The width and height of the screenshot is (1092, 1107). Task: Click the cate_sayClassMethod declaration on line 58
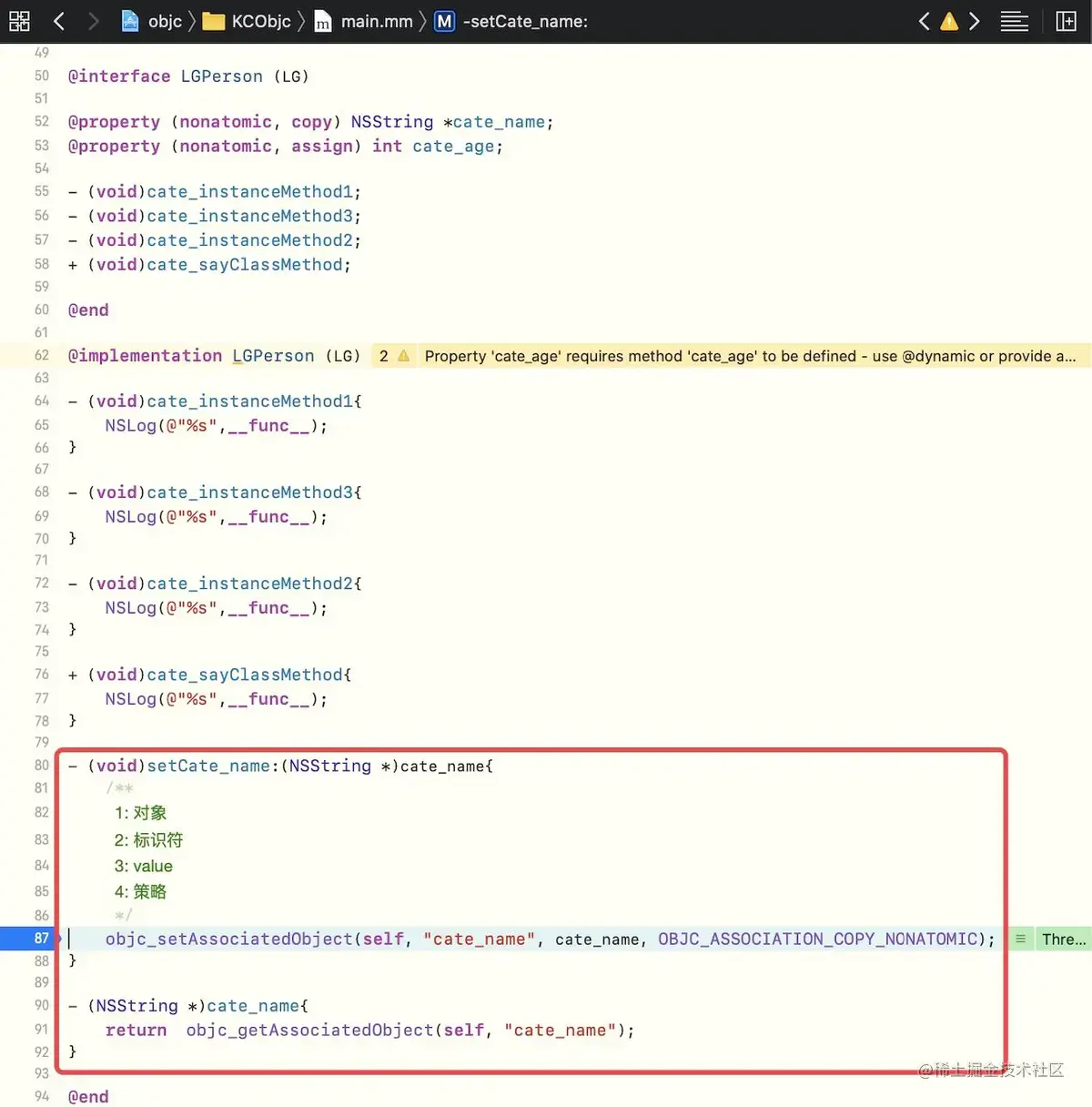pos(209,265)
